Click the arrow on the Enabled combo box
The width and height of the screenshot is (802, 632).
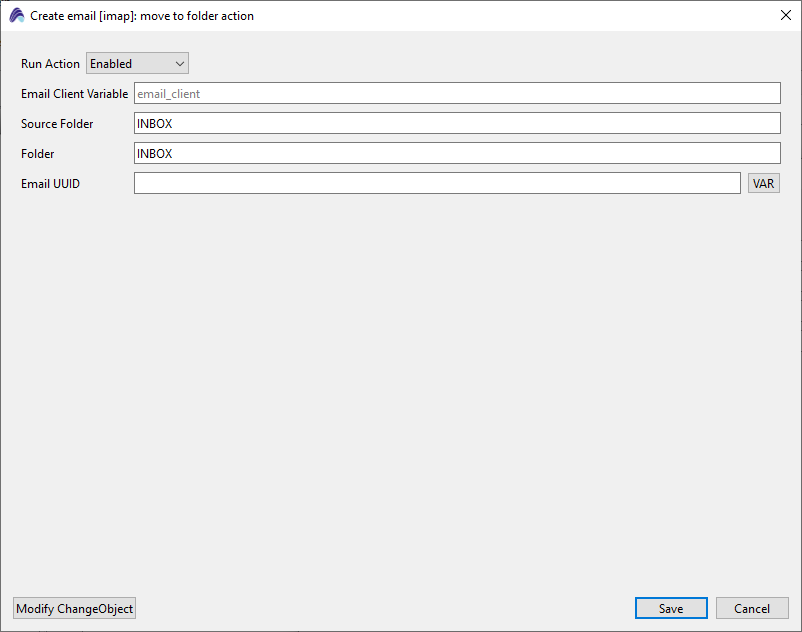pos(180,64)
